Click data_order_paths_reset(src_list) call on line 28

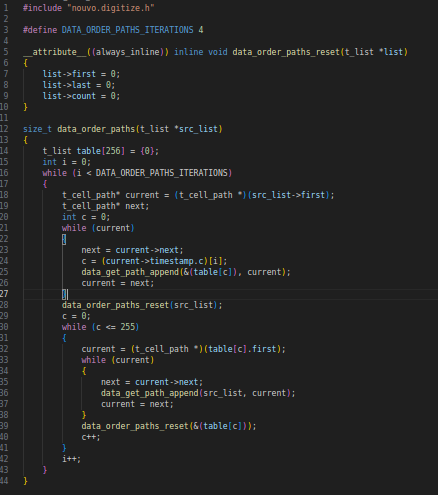point(142,305)
